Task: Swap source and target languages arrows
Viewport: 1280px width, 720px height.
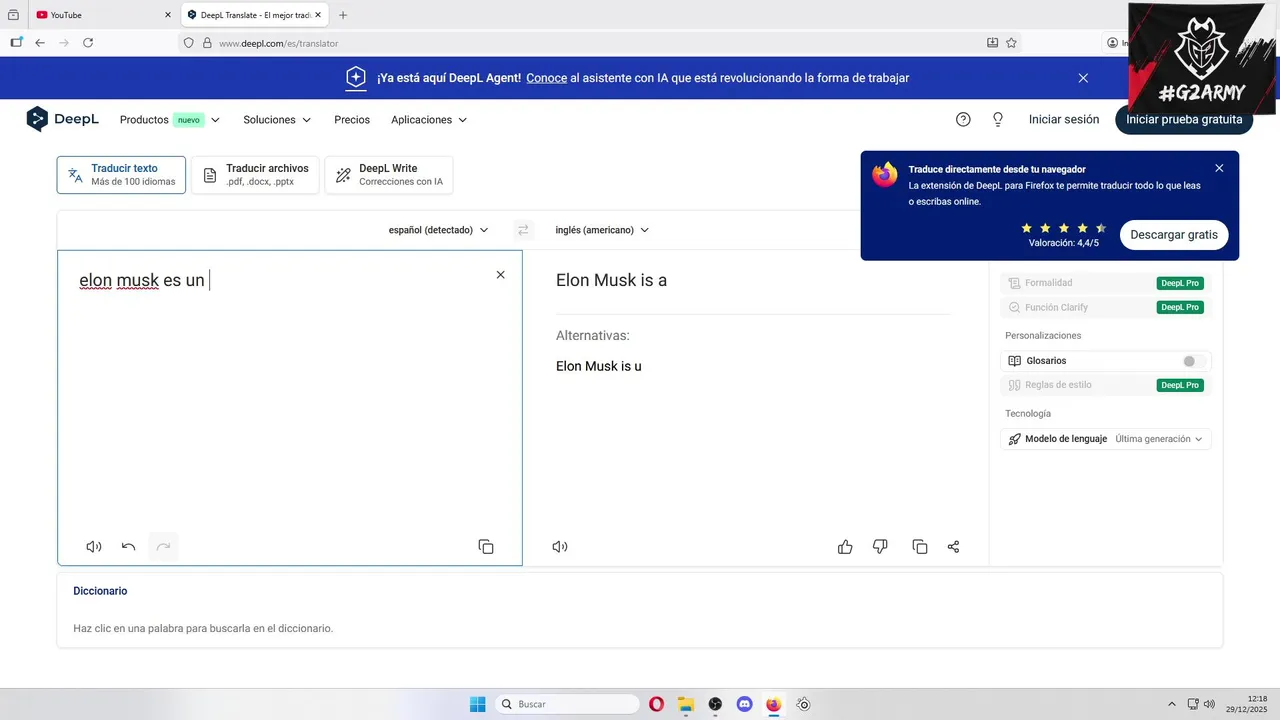Action: (522, 230)
